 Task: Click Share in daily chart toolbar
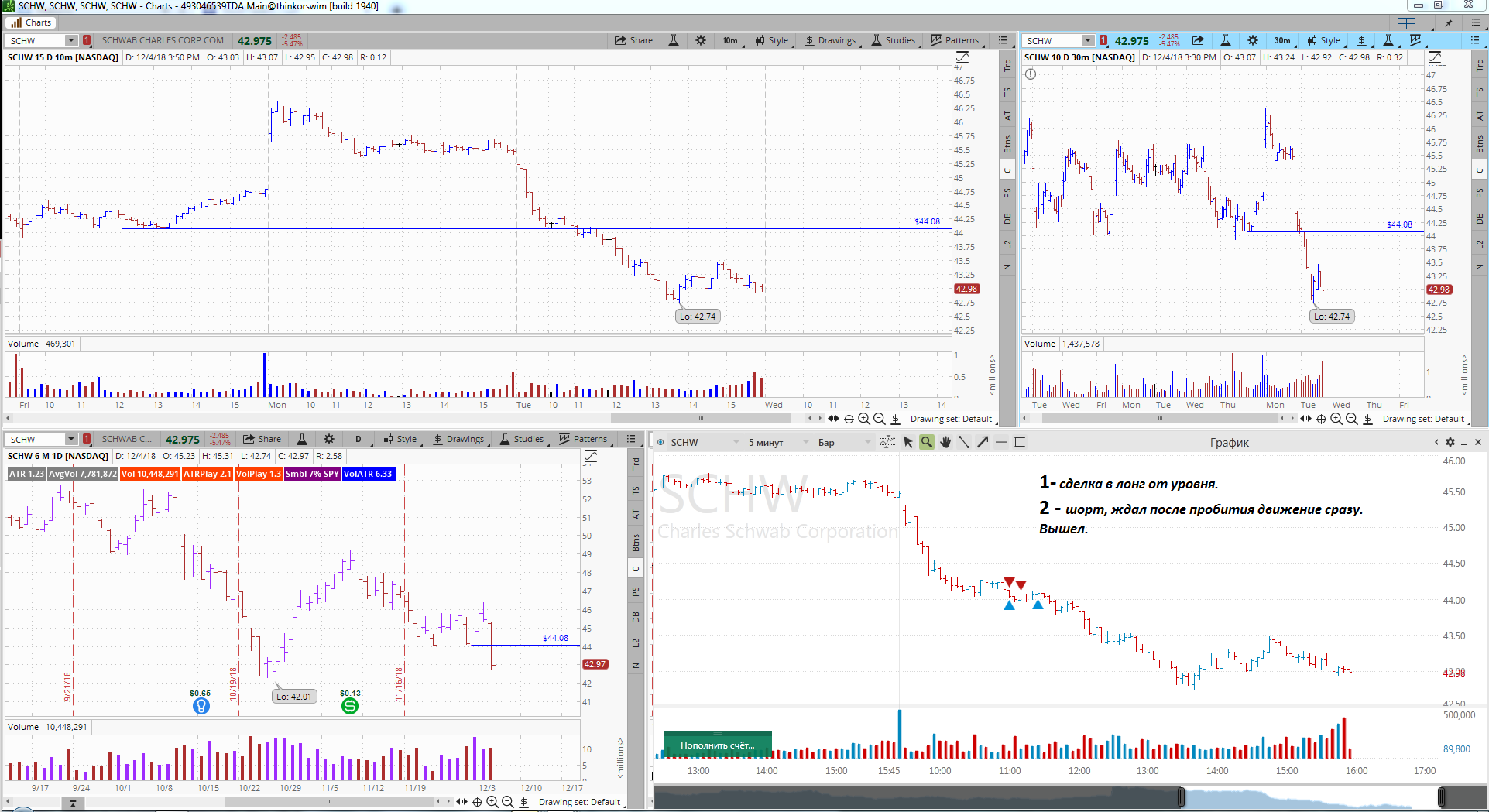coord(262,439)
